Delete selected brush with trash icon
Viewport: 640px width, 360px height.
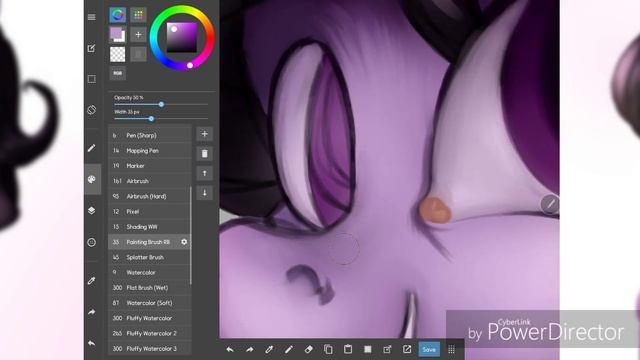pyautogui.click(x=204, y=153)
